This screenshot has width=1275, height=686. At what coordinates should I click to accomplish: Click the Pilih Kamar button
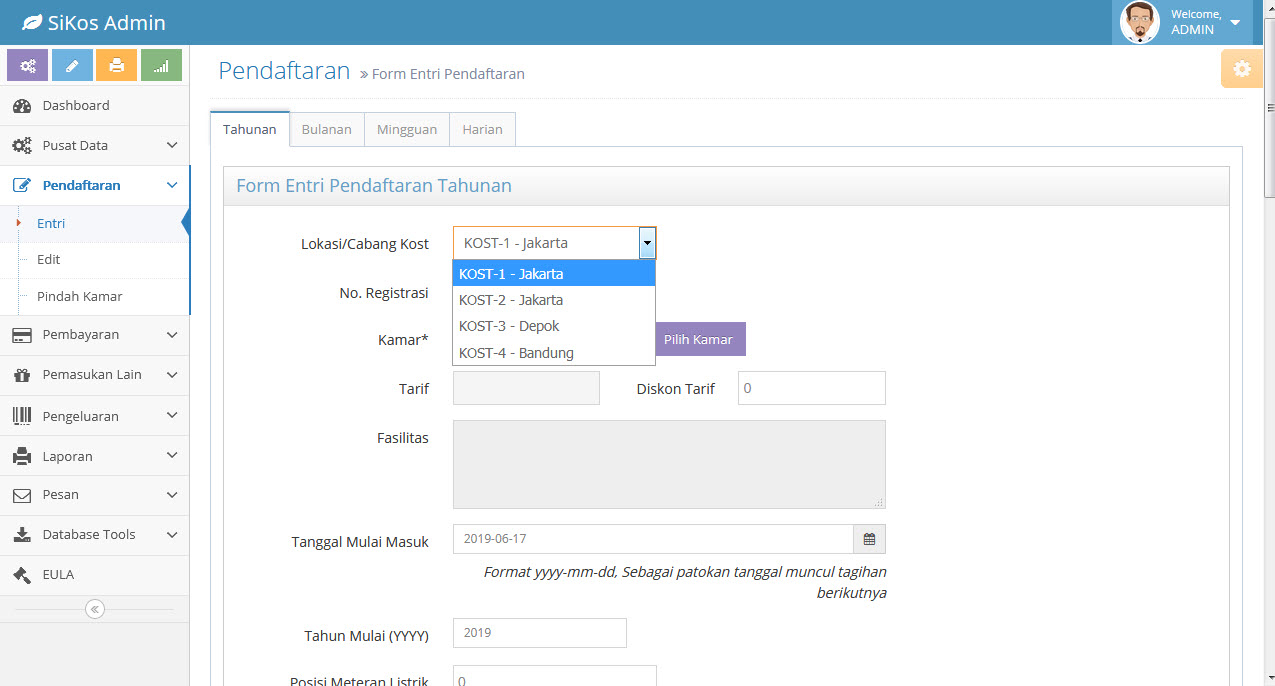coord(698,339)
